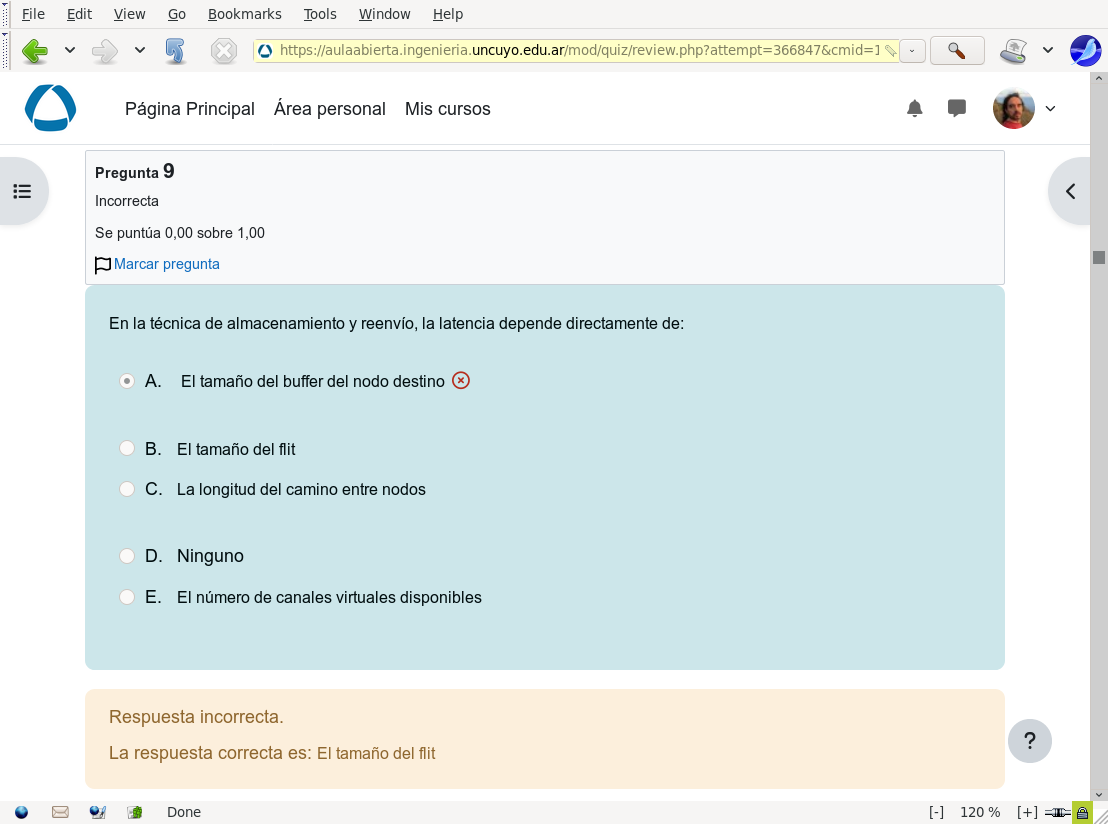
Task: Click the user profile avatar
Action: click(x=1013, y=108)
